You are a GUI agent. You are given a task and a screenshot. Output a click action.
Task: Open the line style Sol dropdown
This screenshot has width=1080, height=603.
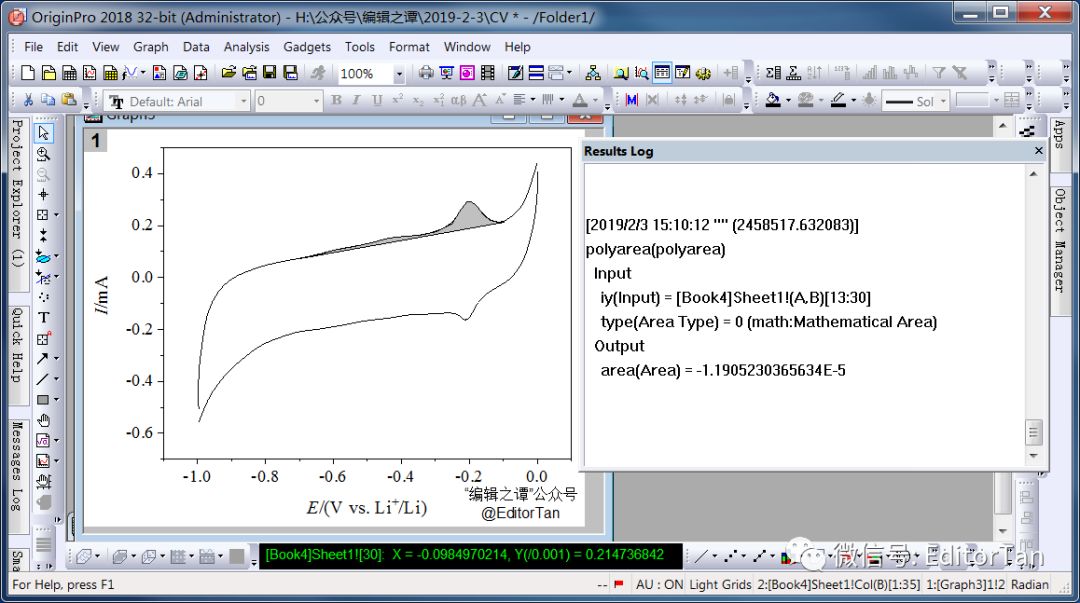(943, 101)
